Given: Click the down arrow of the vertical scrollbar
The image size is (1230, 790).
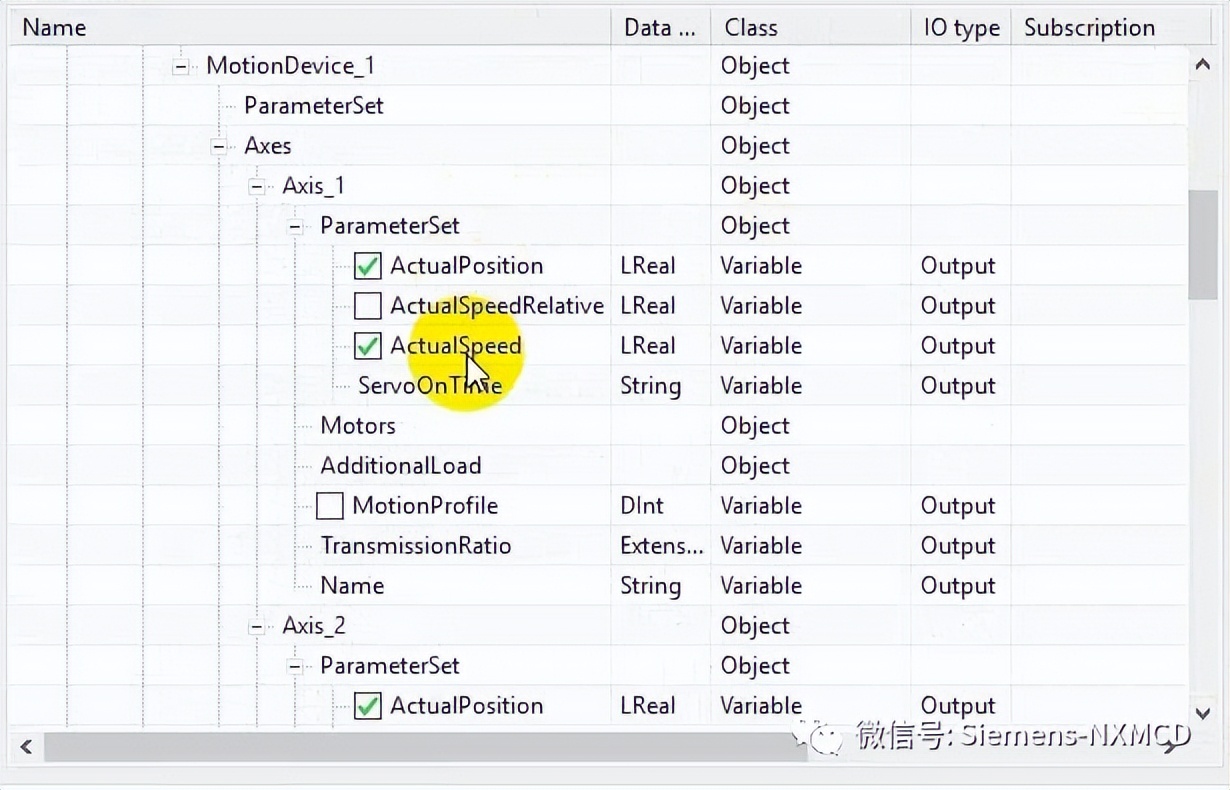Looking at the screenshot, I should 1202,714.
